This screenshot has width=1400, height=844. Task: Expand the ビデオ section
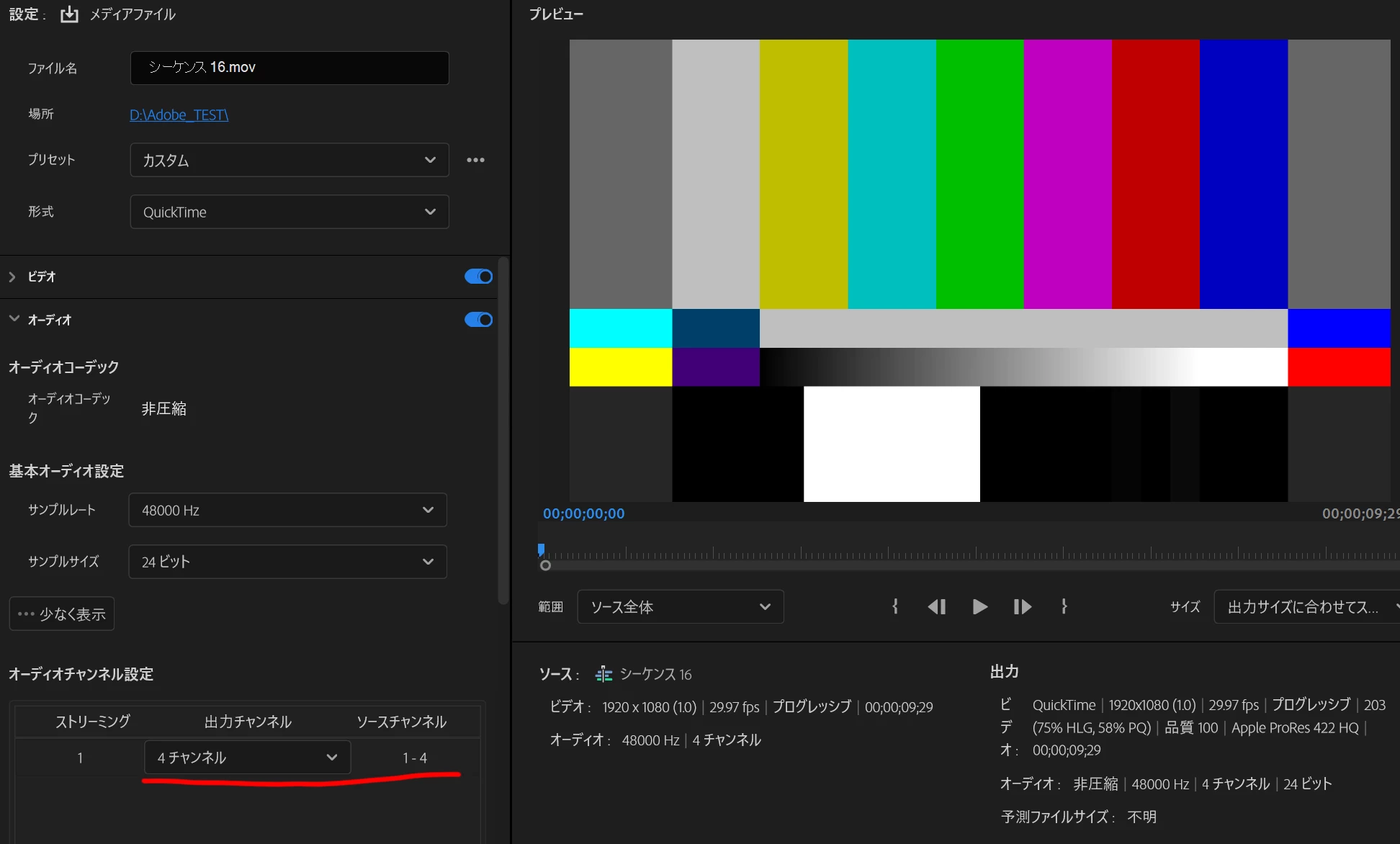(12, 277)
